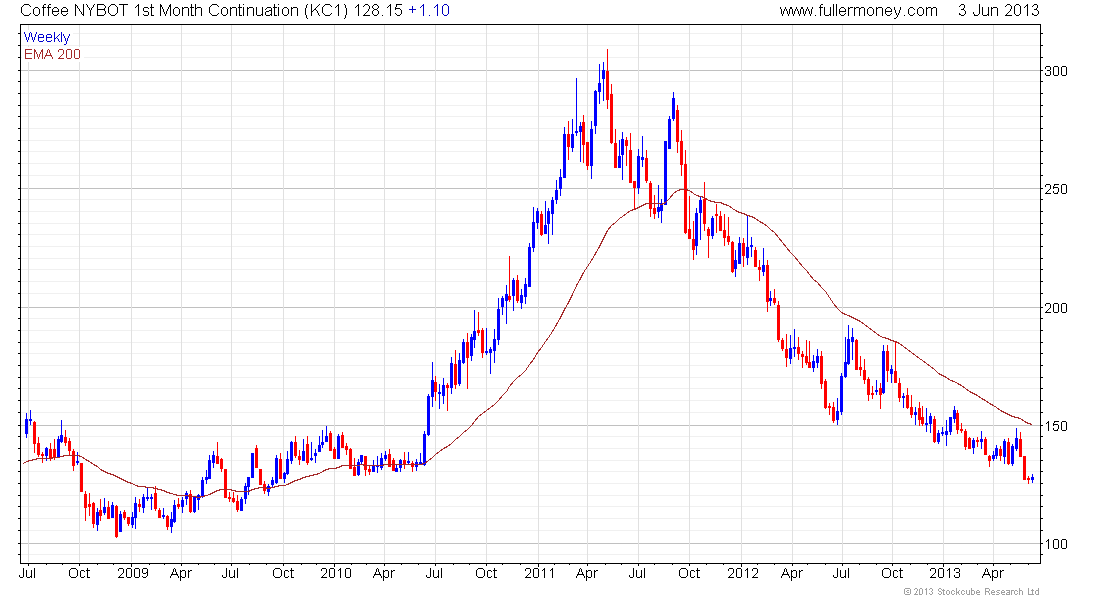
Task: Click the 'Apr' label just after 2011
Action: 586,573
